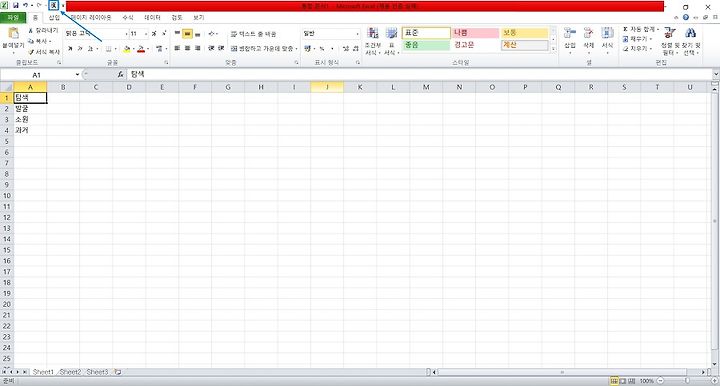
Task: Expand the cell styles gallery
Action: tap(553, 49)
